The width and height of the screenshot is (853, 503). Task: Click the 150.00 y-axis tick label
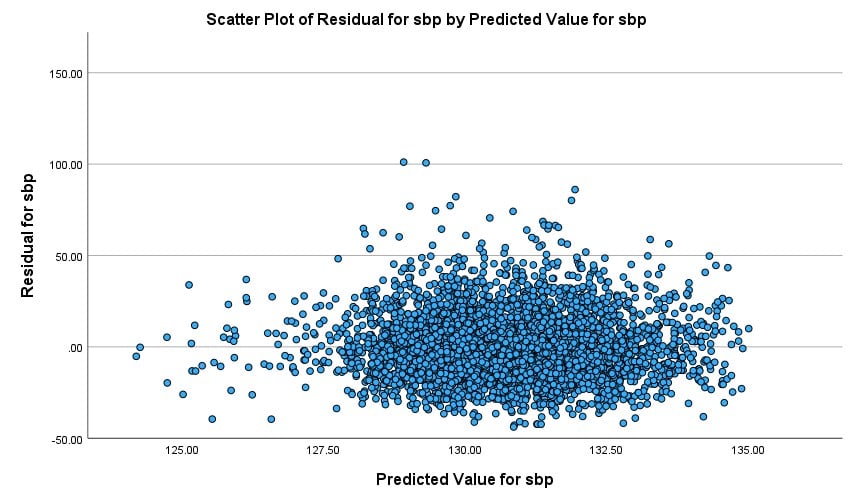(x=62, y=73)
